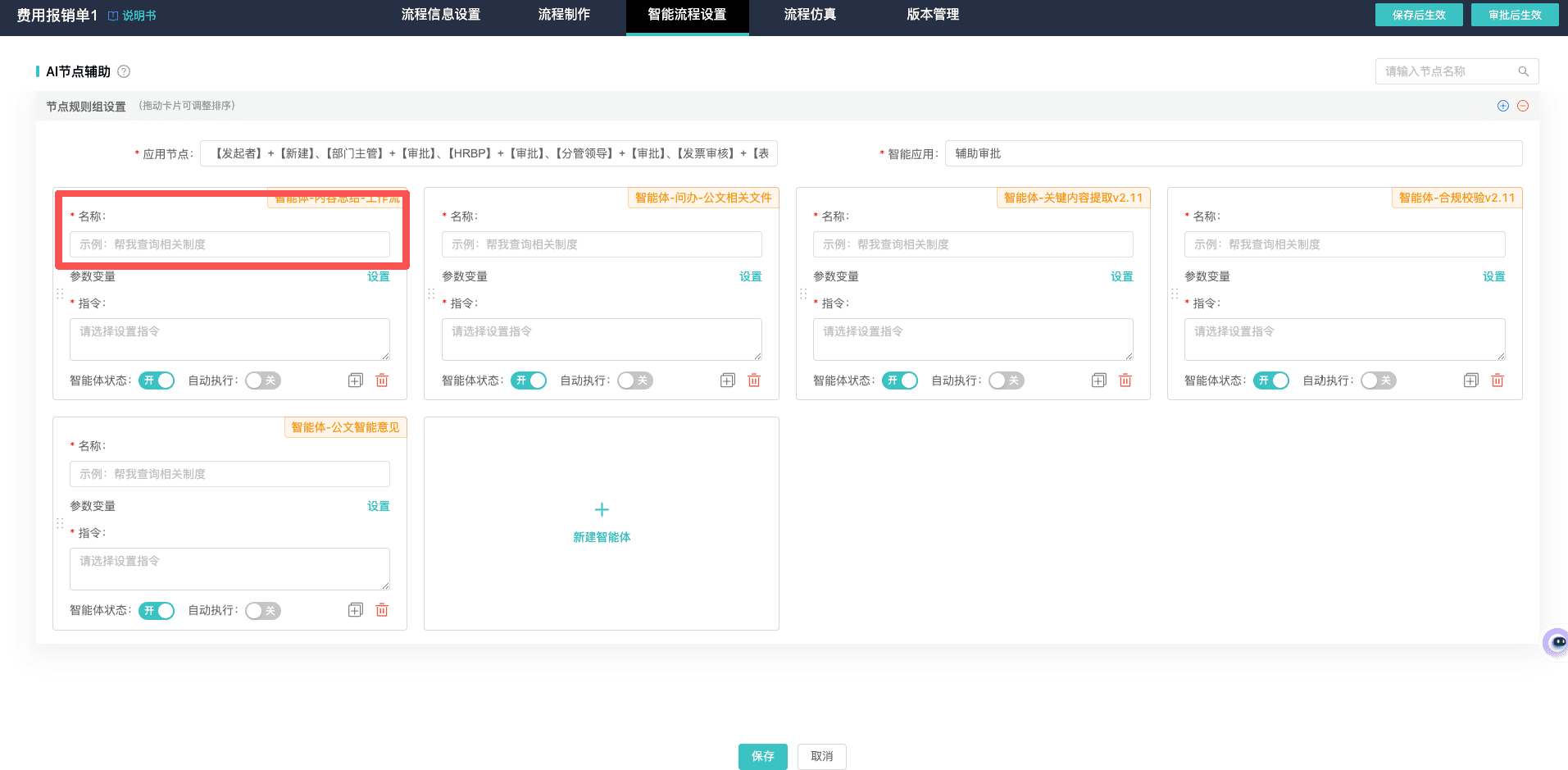Delete the 关键内容提取v2.11 agent card
Image resolution: width=1568 pixels, height=770 pixels.
coord(1125,380)
